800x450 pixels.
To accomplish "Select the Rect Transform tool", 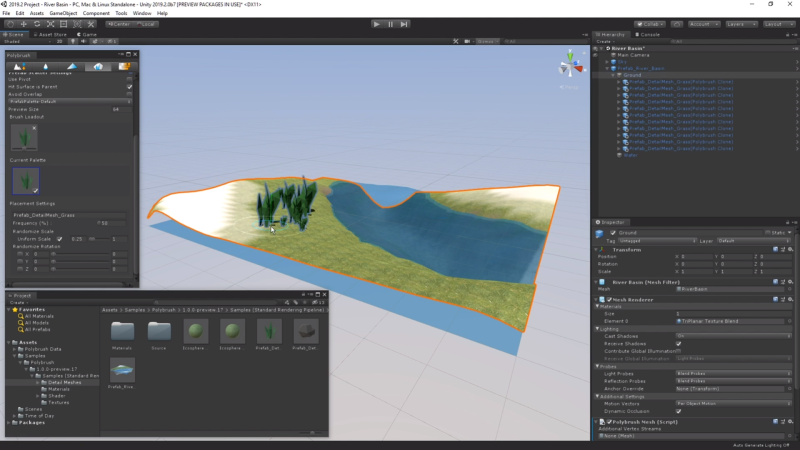I will [x=64, y=24].
